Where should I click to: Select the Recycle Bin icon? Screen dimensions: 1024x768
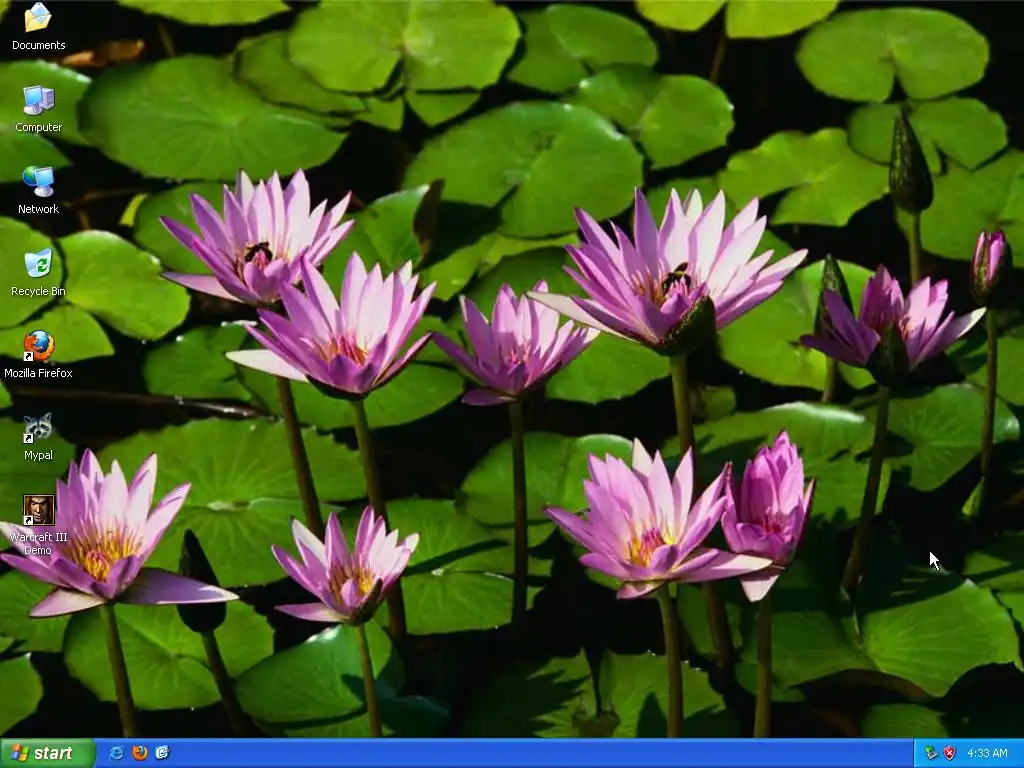[38, 264]
